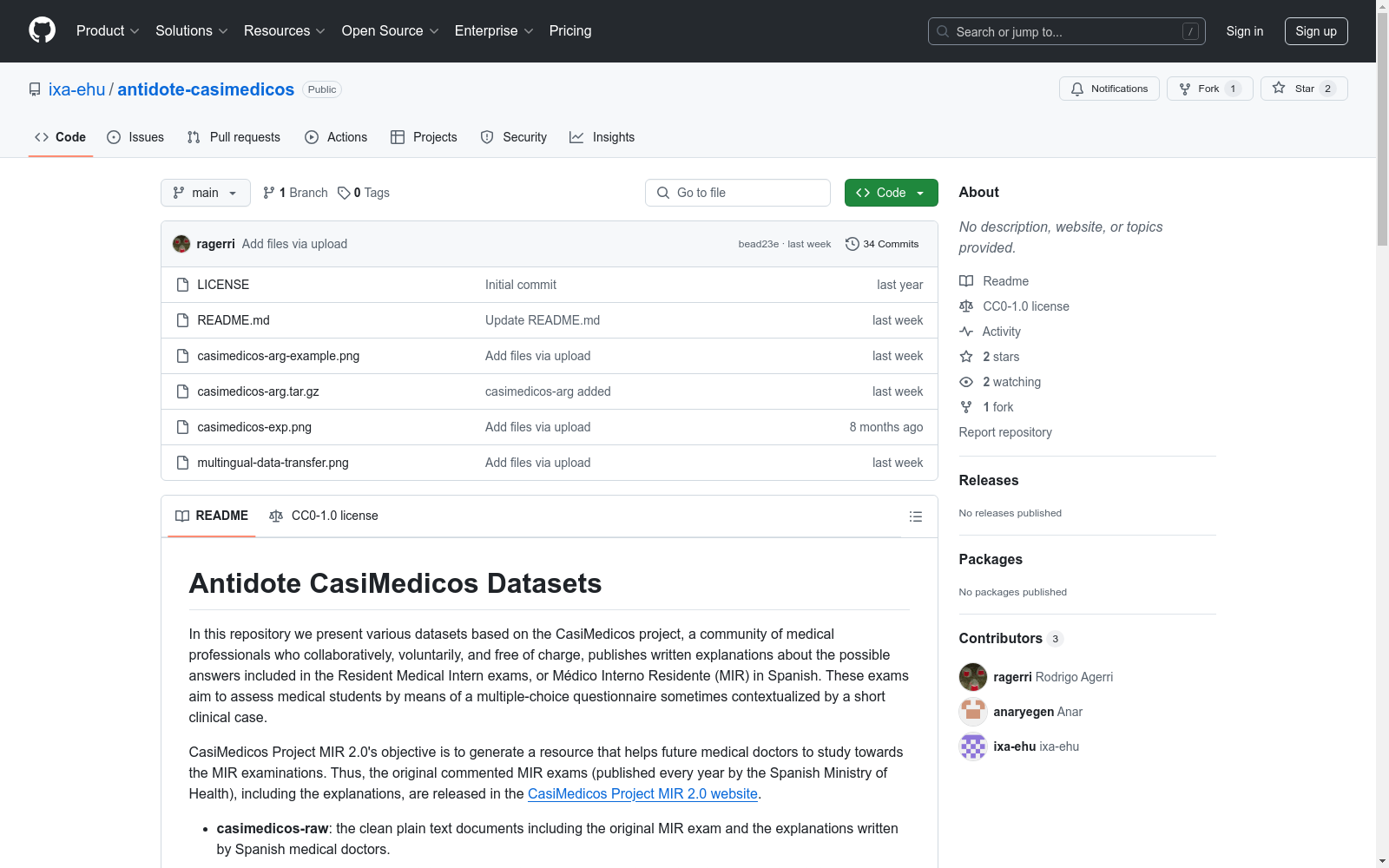The height and width of the screenshot is (868, 1389).
Task: Open the 34 Commits link
Action: [x=882, y=244]
